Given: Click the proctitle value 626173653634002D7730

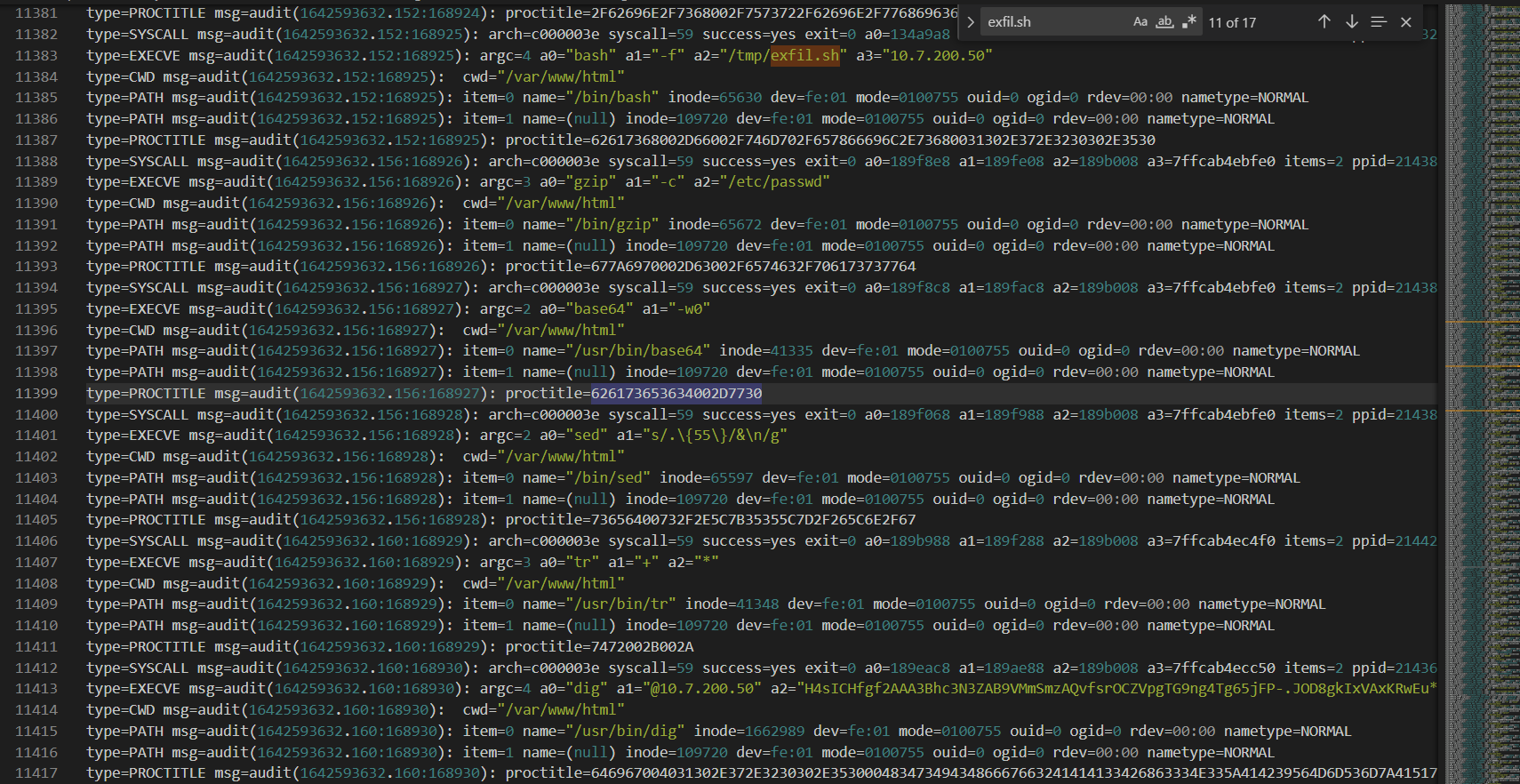Looking at the screenshot, I should coord(676,393).
